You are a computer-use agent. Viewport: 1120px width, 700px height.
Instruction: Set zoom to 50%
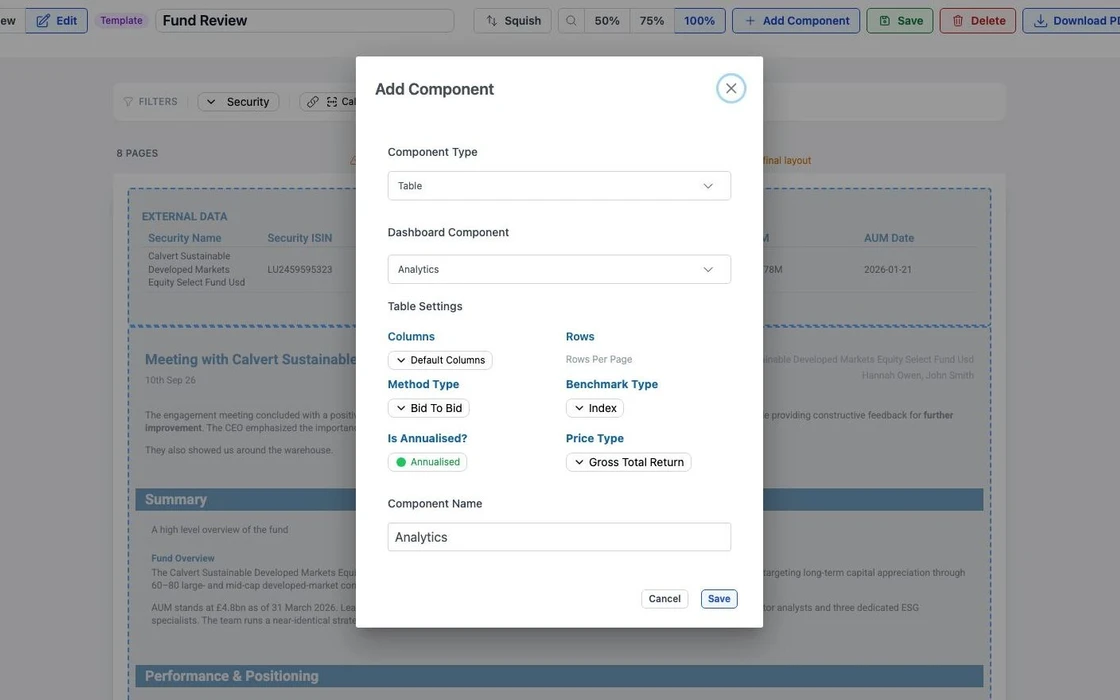point(606,21)
